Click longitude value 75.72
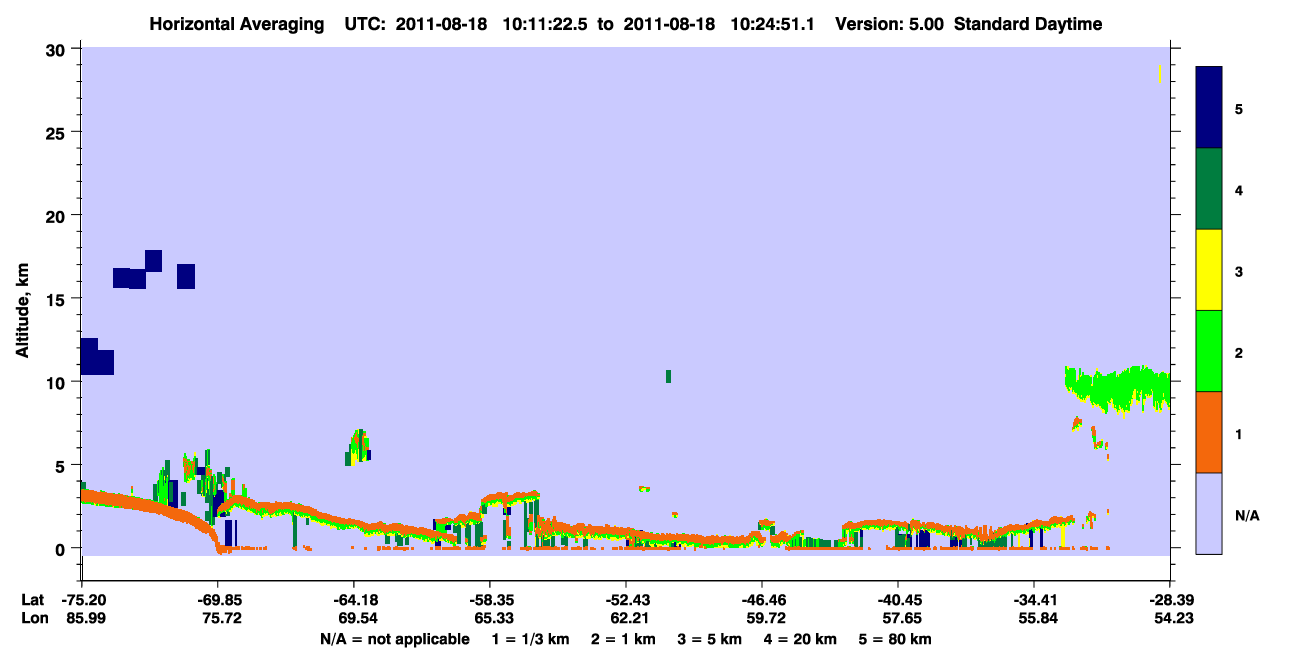1300x667 pixels. pos(218,619)
